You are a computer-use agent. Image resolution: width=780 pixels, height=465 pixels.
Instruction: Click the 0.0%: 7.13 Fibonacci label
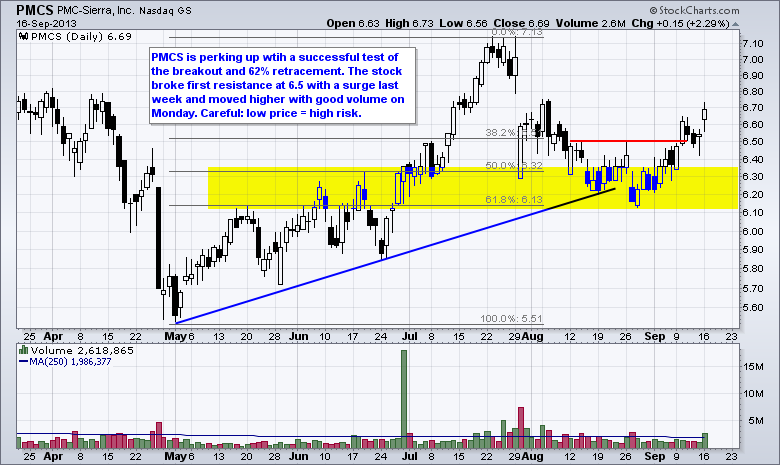click(516, 32)
